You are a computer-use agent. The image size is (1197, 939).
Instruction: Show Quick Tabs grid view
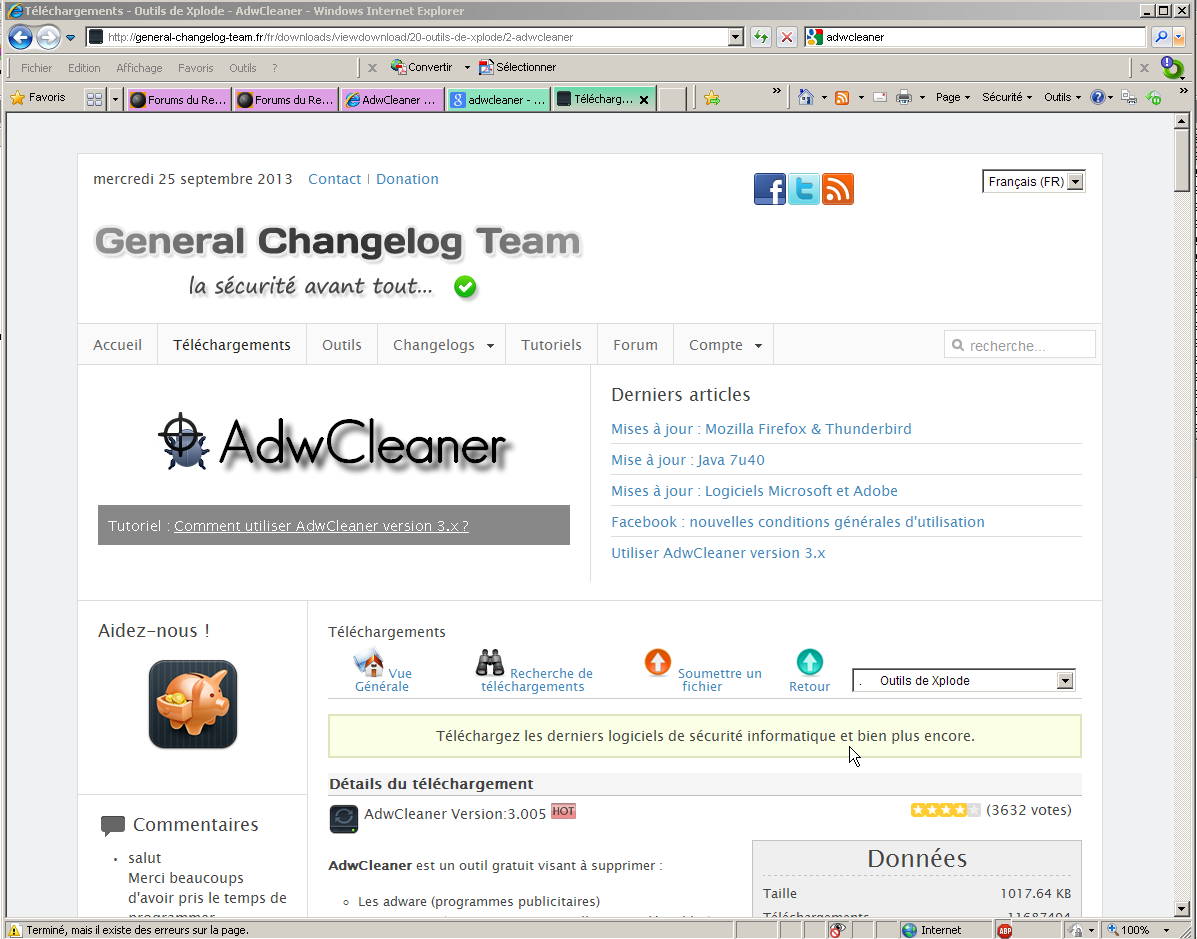tap(95, 99)
